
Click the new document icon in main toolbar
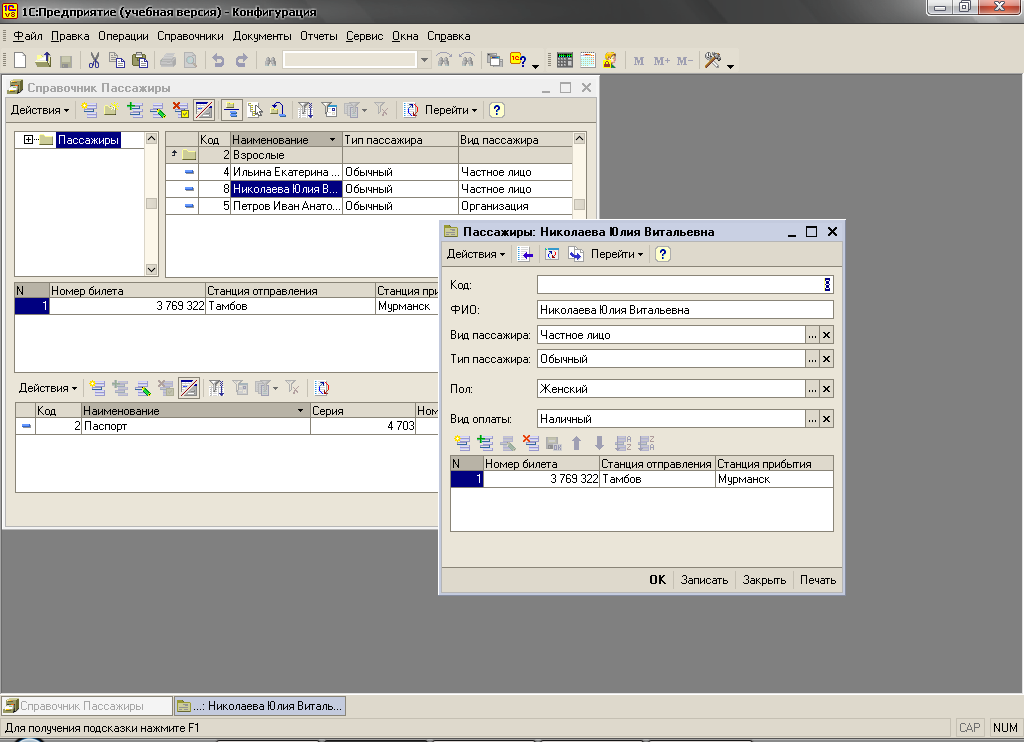[x=19, y=61]
